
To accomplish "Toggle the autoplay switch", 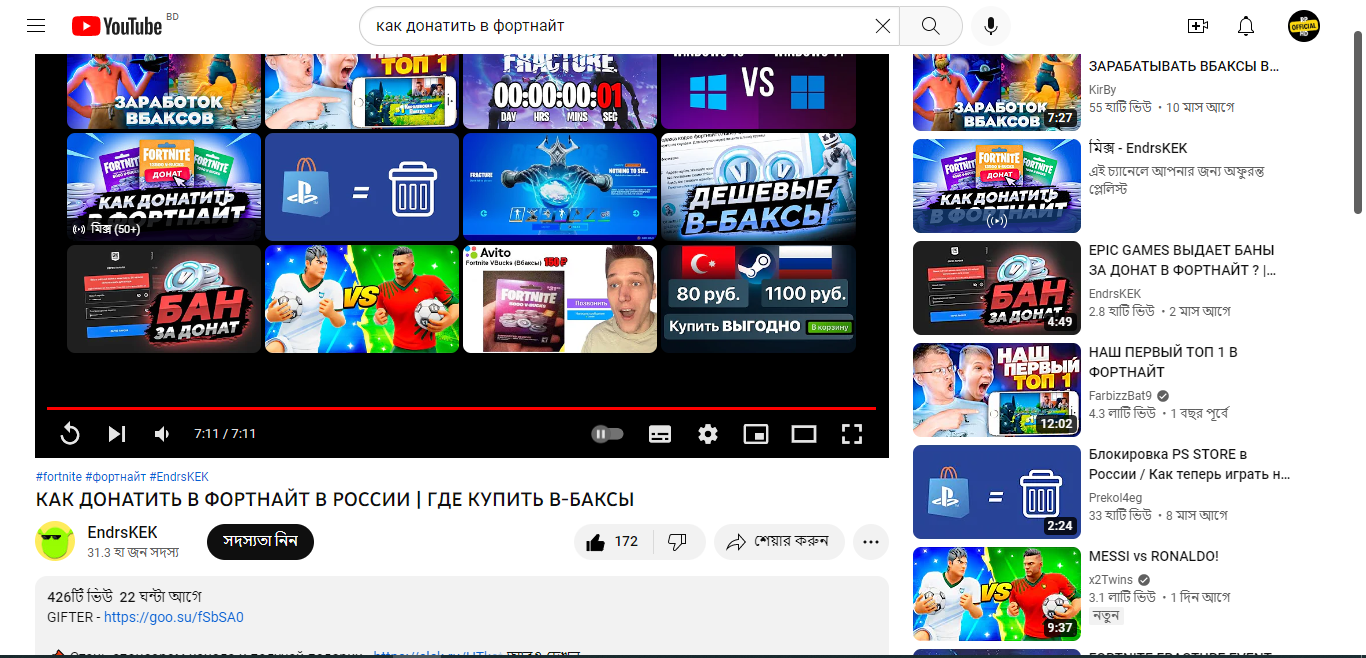I will pos(607,434).
